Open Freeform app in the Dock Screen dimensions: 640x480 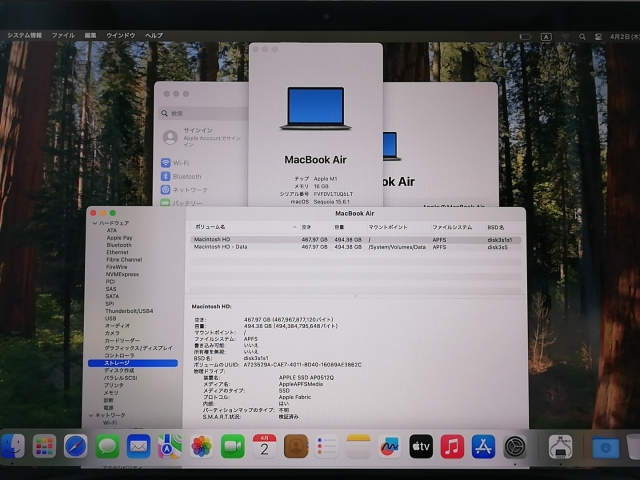tap(389, 447)
